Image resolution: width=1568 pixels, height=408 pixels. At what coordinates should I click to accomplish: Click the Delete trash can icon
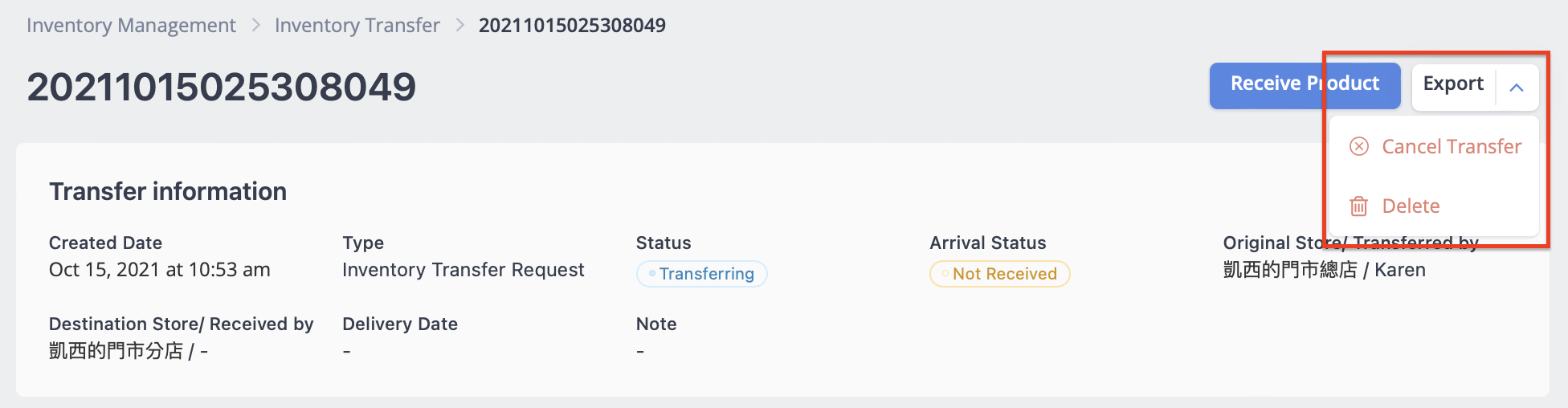pyautogui.click(x=1358, y=206)
